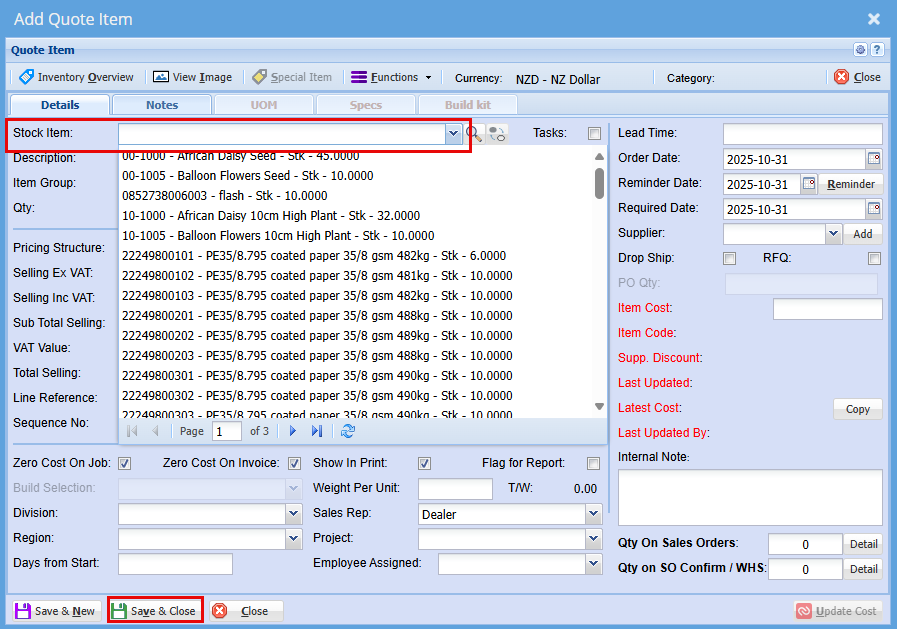Open the Sales Rep dropdown showing Dealer
The width and height of the screenshot is (897, 629).
pos(592,514)
